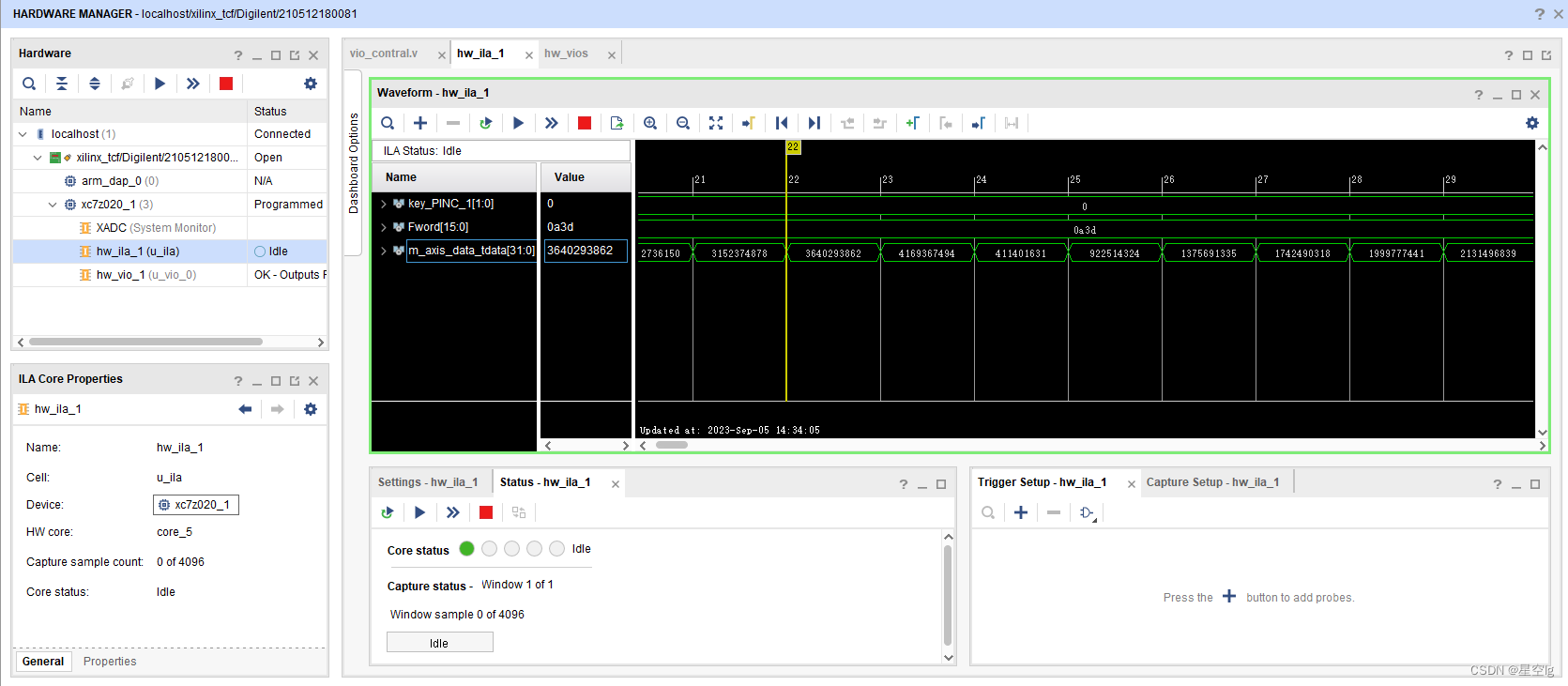Select XADC (System Monitor) row
The width and height of the screenshot is (1568, 686).
(x=170, y=228)
